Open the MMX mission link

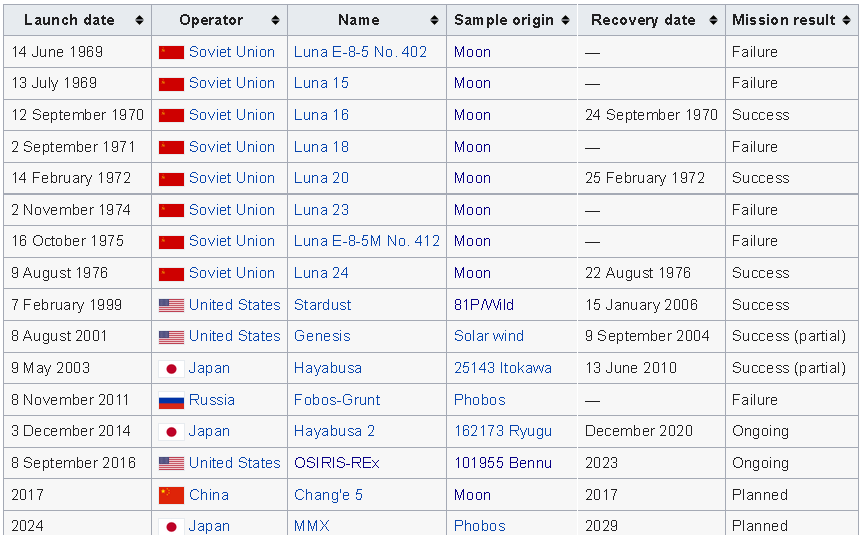pyautogui.click(x=312, y=526)
